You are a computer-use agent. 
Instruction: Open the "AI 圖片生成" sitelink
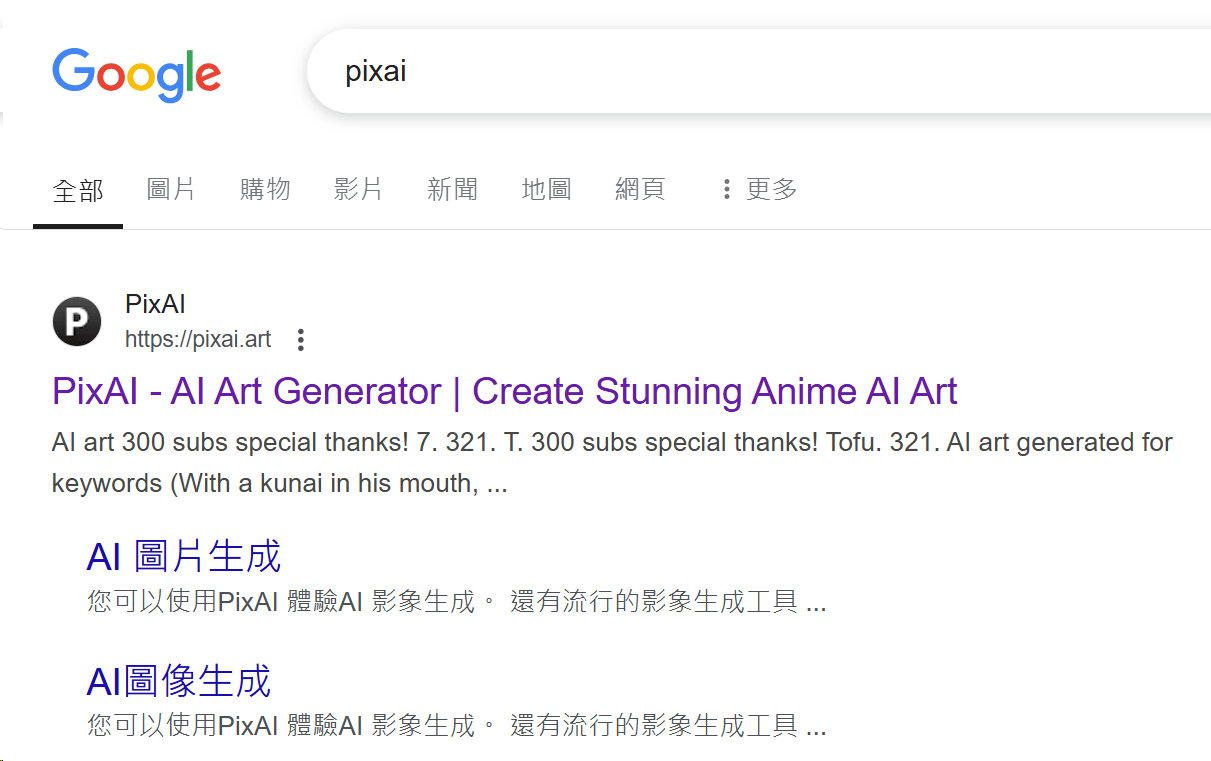pyautogui.click(x=184, y=556)
